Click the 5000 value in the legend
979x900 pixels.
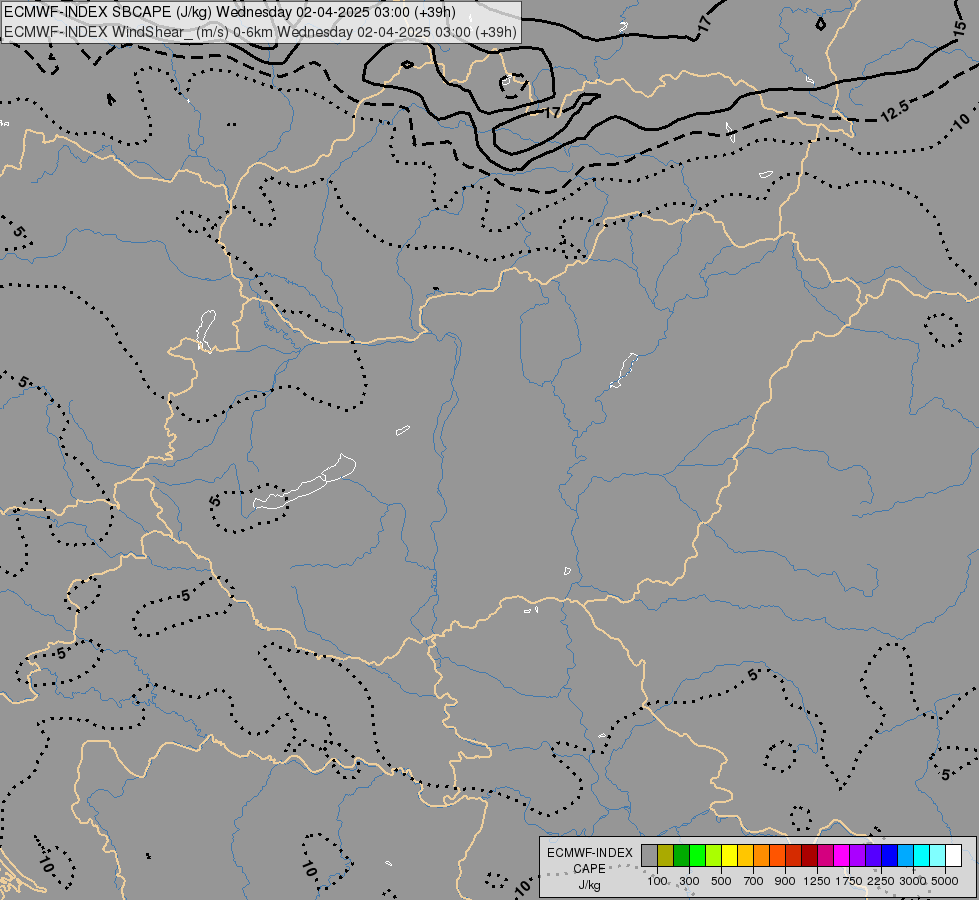coord(945,881)
